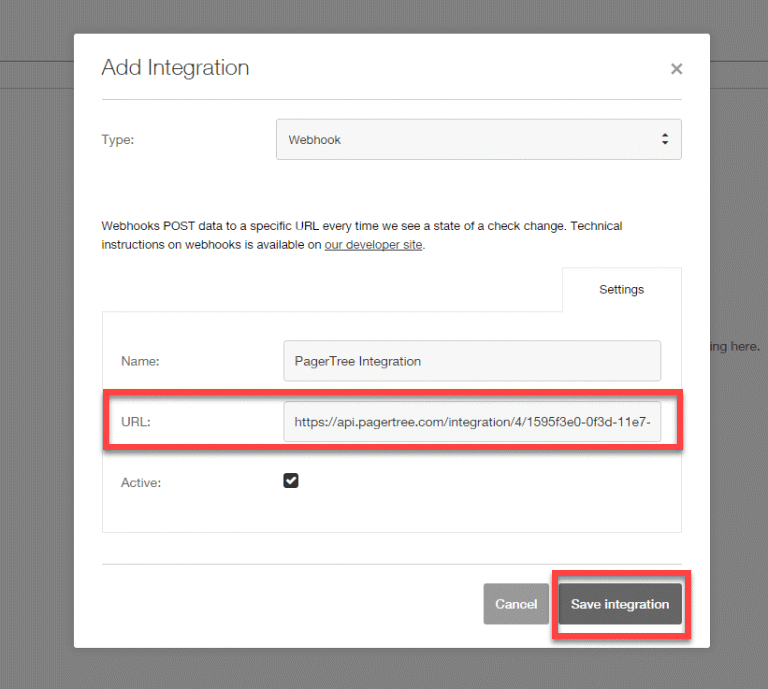
Task: Click the 'Active:' label text
Action: pyautogui.click(x=141, y=482)
